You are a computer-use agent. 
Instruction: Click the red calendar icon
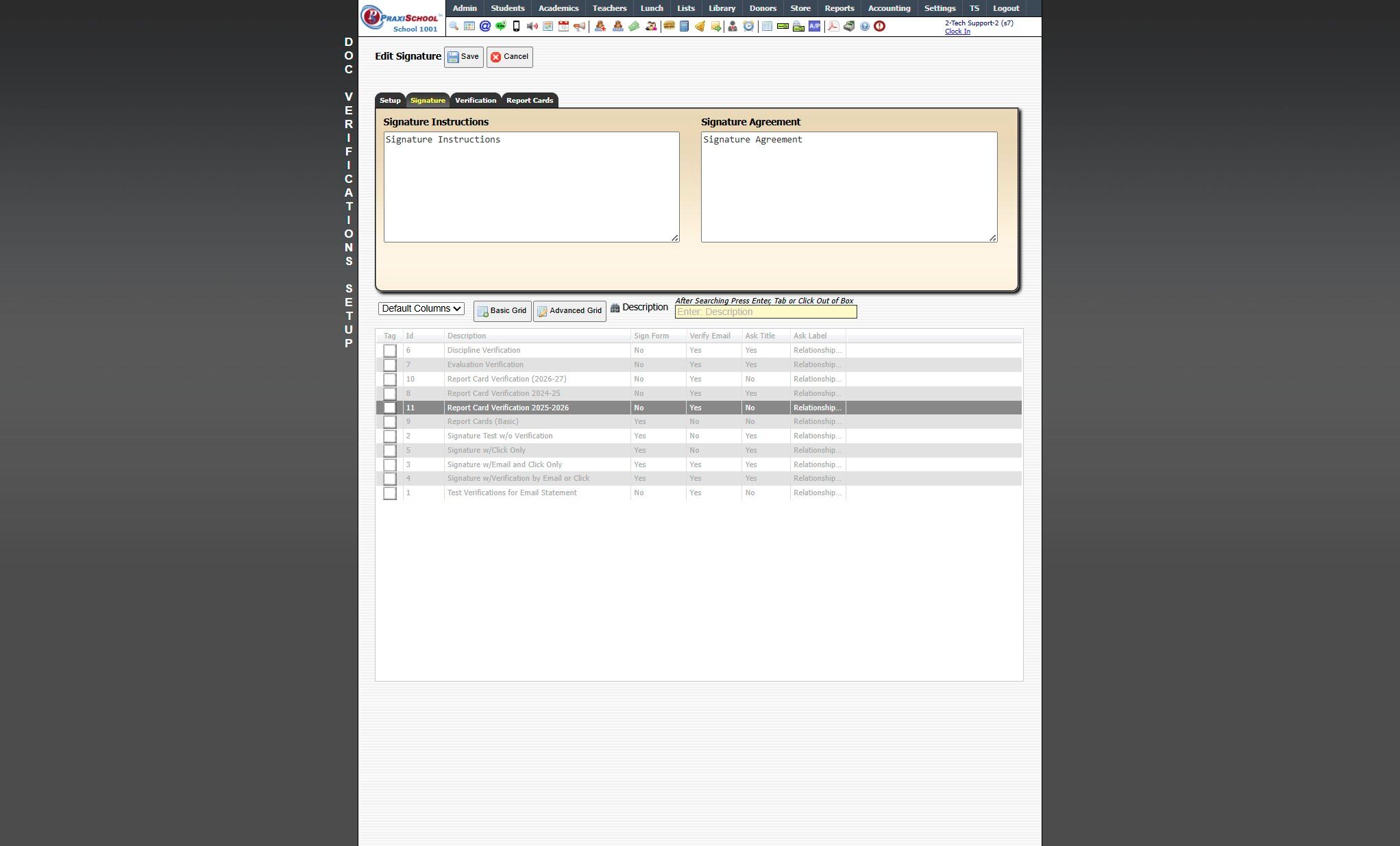tap(563, 26)
